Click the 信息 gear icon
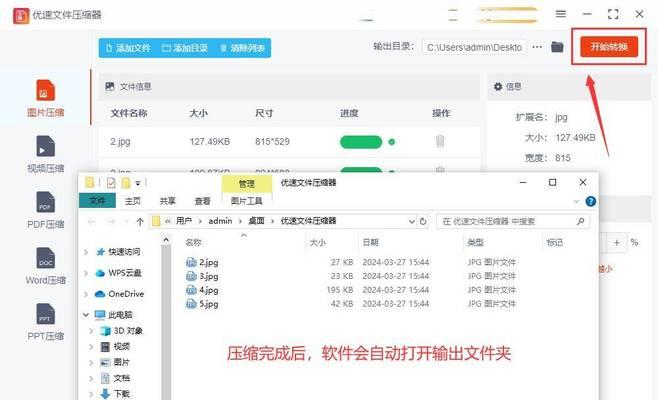The width and height of the screenshot is (658, 400). [498, 86]
